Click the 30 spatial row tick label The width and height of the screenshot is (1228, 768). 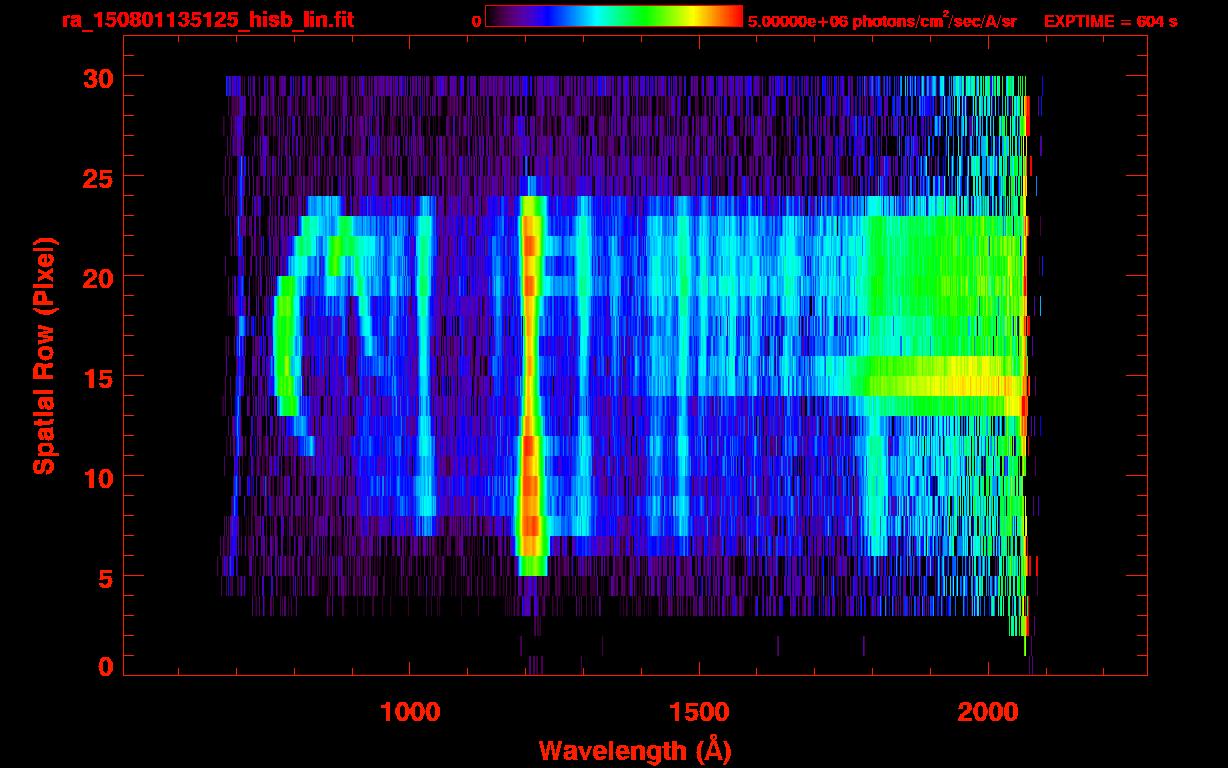(100, 77)
